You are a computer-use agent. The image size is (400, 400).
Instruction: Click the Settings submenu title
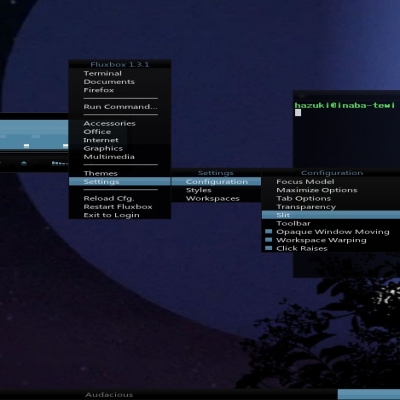click(216, 173)
